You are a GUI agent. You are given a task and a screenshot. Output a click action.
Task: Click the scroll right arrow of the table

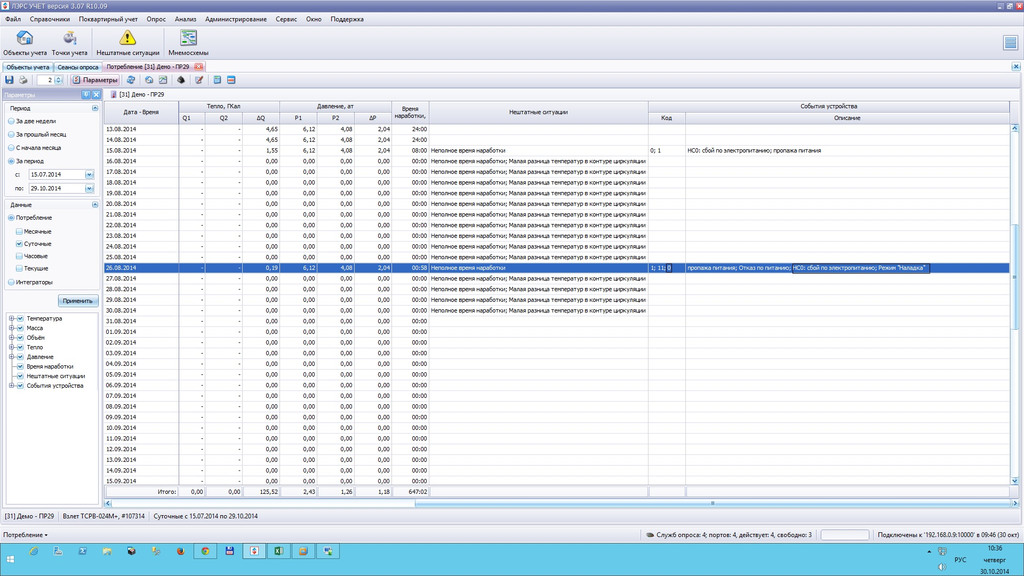[x=1015, y=503]
